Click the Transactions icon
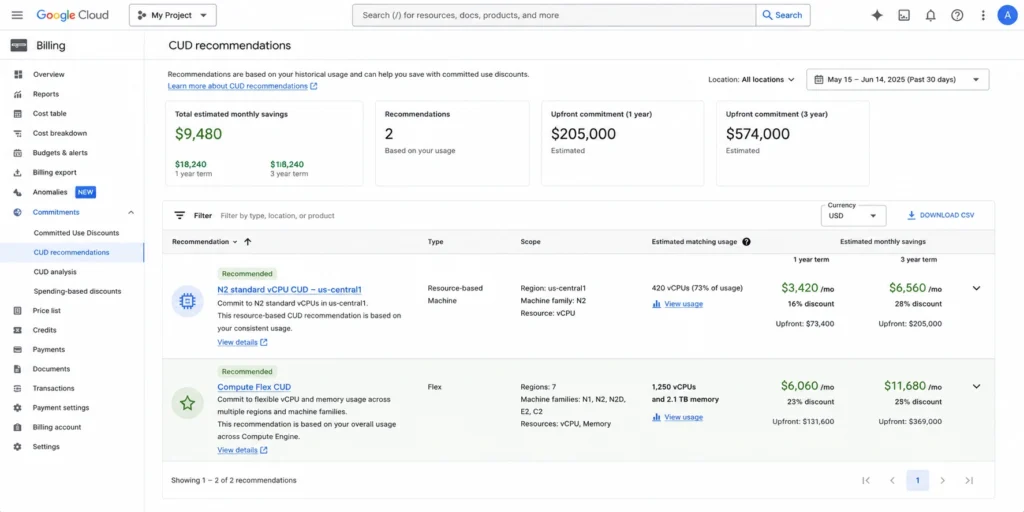 pyautogui.click(x=18, y=388)
